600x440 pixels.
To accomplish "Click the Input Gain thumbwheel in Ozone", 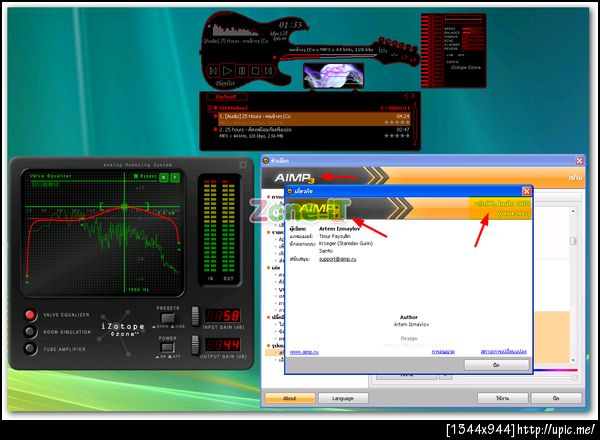I will point(195,316).
